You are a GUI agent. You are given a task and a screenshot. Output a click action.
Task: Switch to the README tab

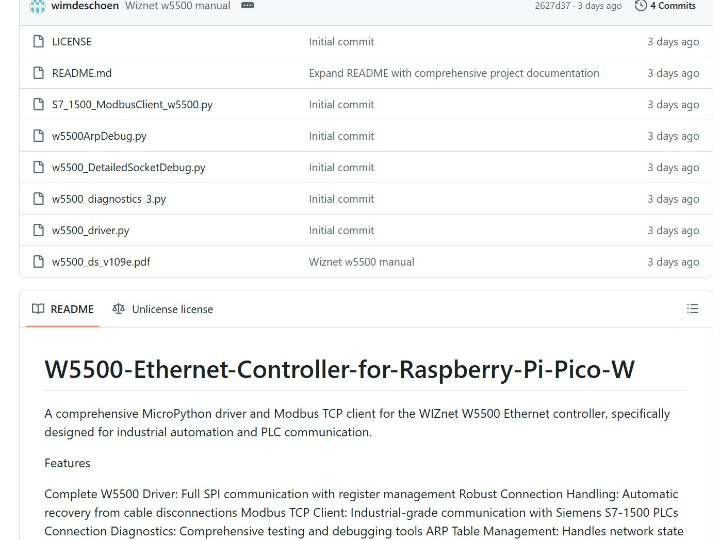[x=63, y=309]
